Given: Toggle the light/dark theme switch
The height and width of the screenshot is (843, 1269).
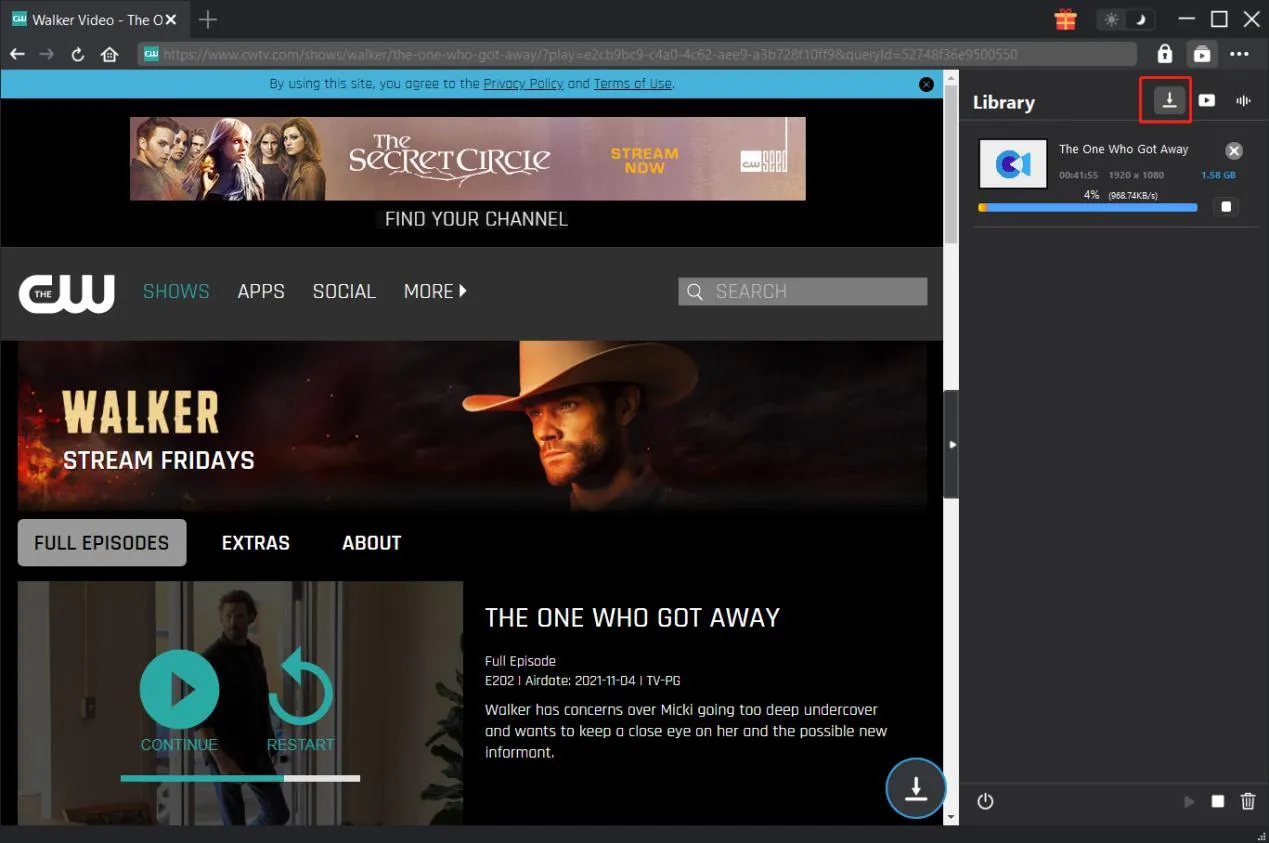Looking at the screenshot, I should click(1125, 19).
